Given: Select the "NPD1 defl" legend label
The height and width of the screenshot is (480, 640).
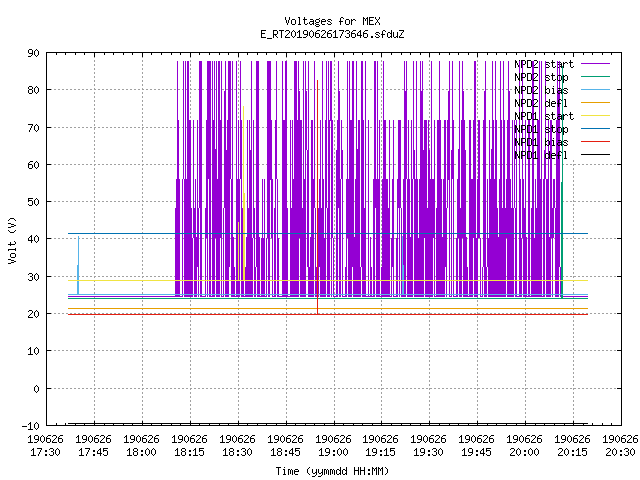Looking at the screenshot, I should coord(541,156).
